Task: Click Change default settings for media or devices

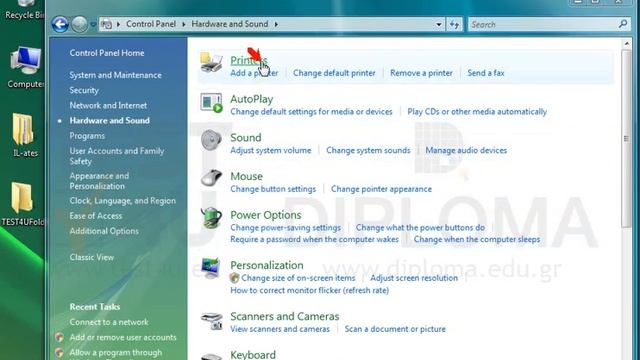Action: 311,111
